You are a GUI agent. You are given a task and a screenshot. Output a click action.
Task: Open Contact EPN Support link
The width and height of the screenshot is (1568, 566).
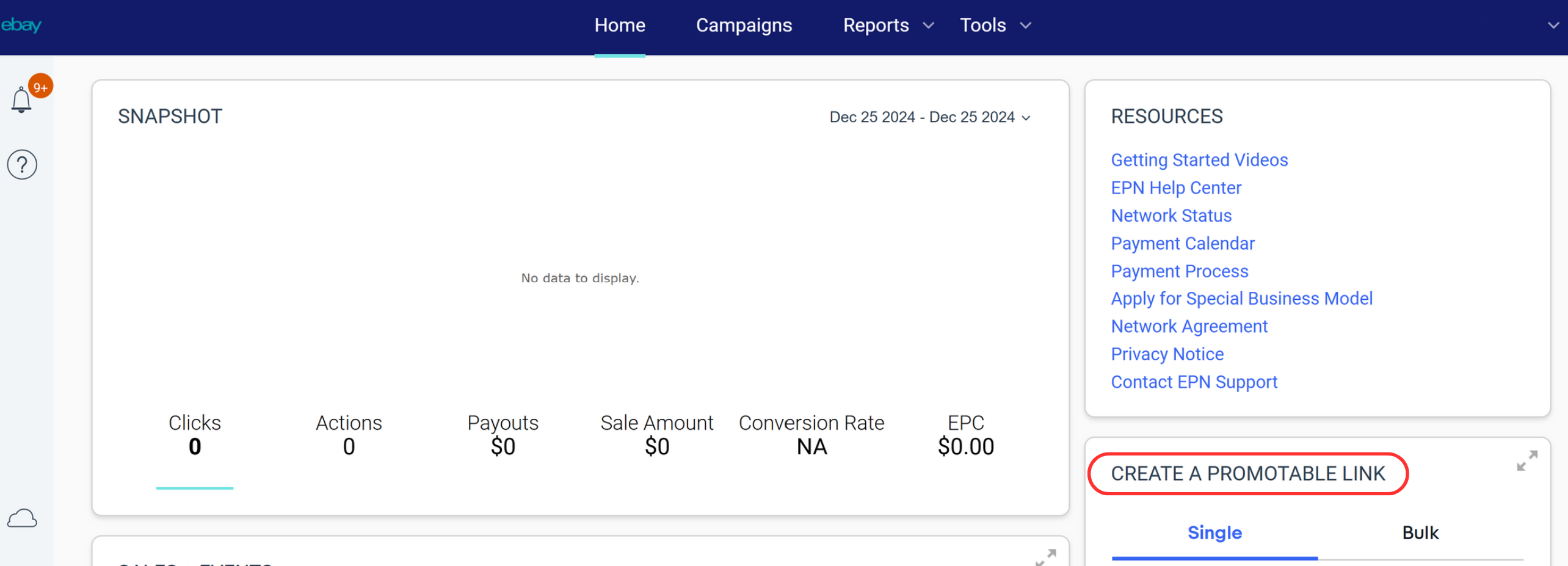point(1194,382)
